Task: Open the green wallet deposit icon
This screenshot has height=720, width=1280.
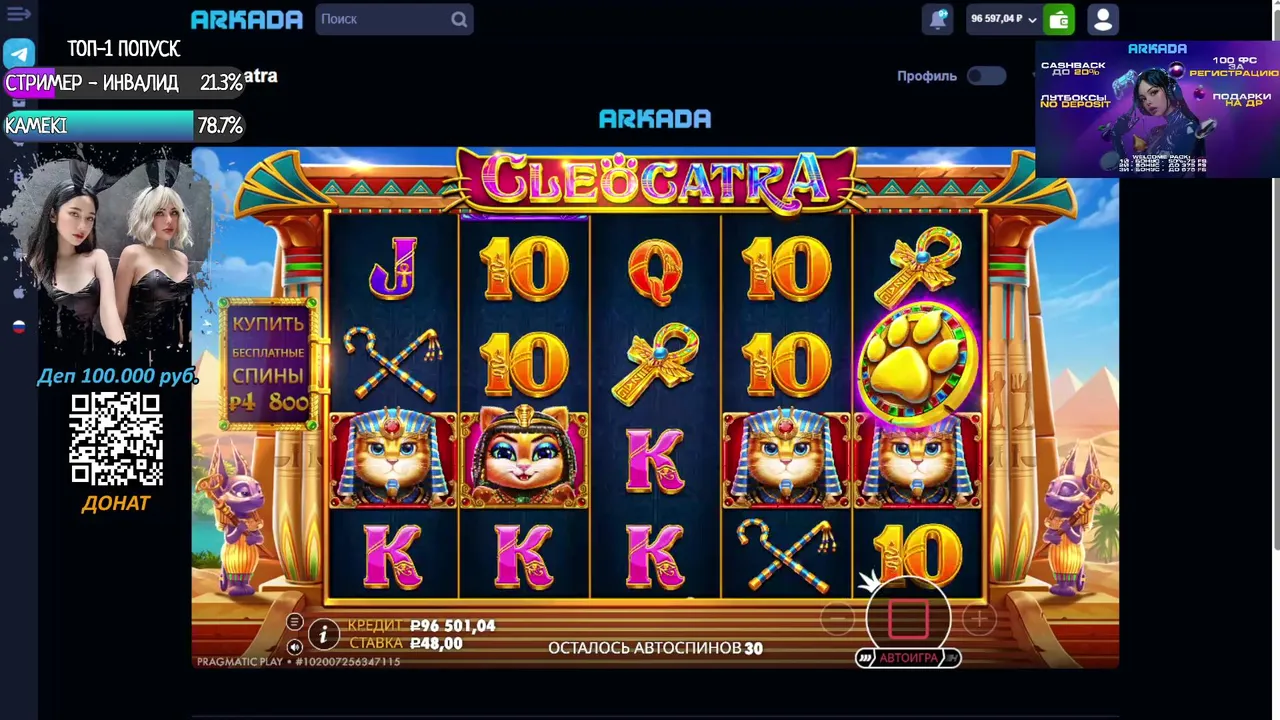Action: [x=1059, y=19]
